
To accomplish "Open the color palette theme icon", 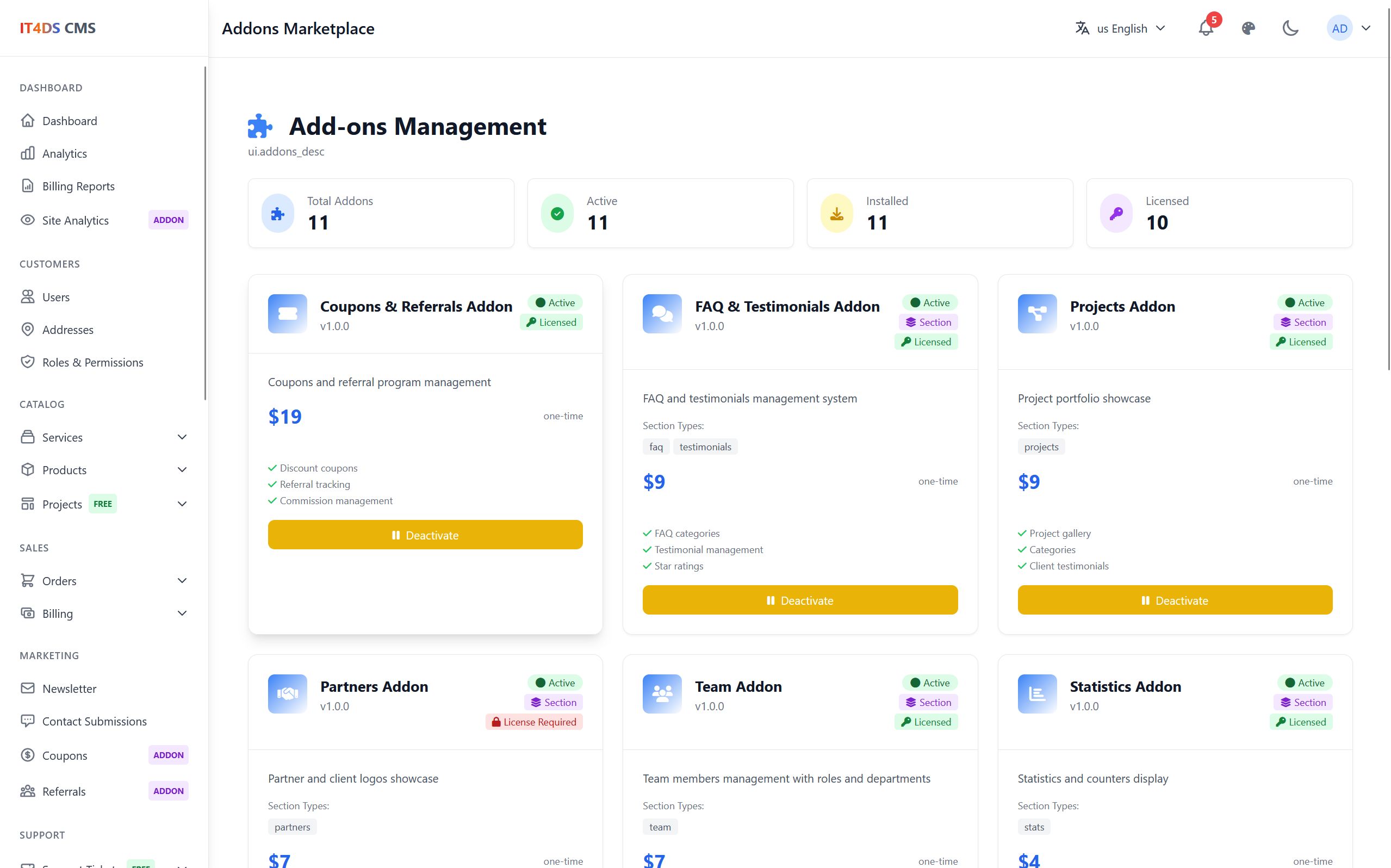I will click(x=1248, y=28).
